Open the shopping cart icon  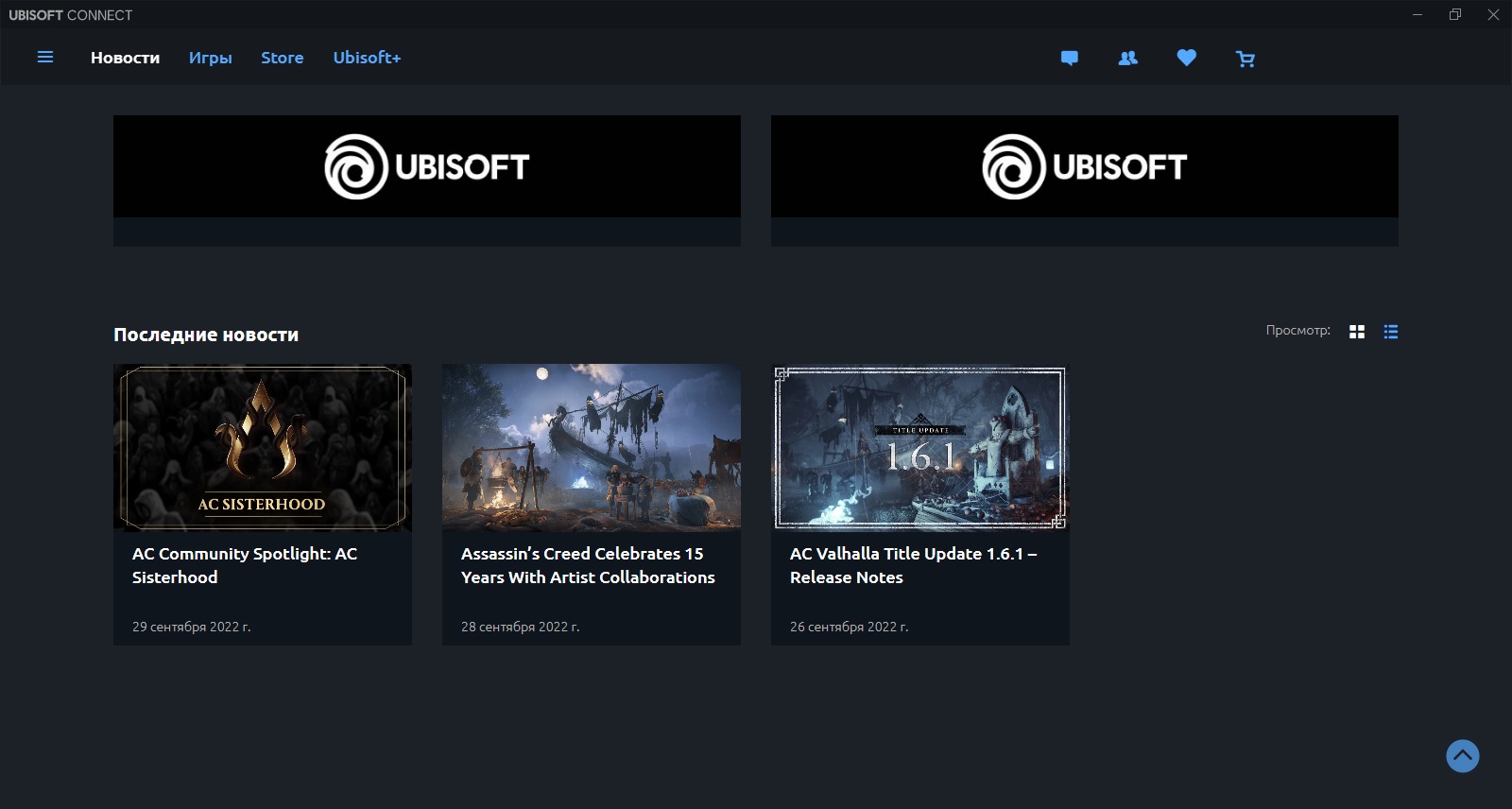click(x=1246, y=59)
